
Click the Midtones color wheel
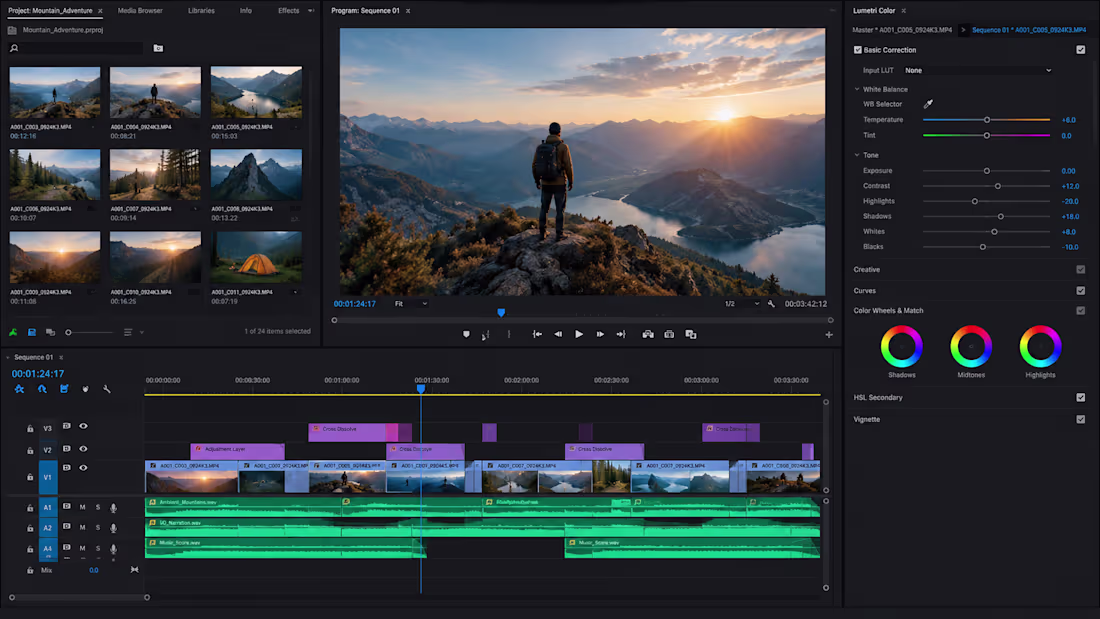971,346
